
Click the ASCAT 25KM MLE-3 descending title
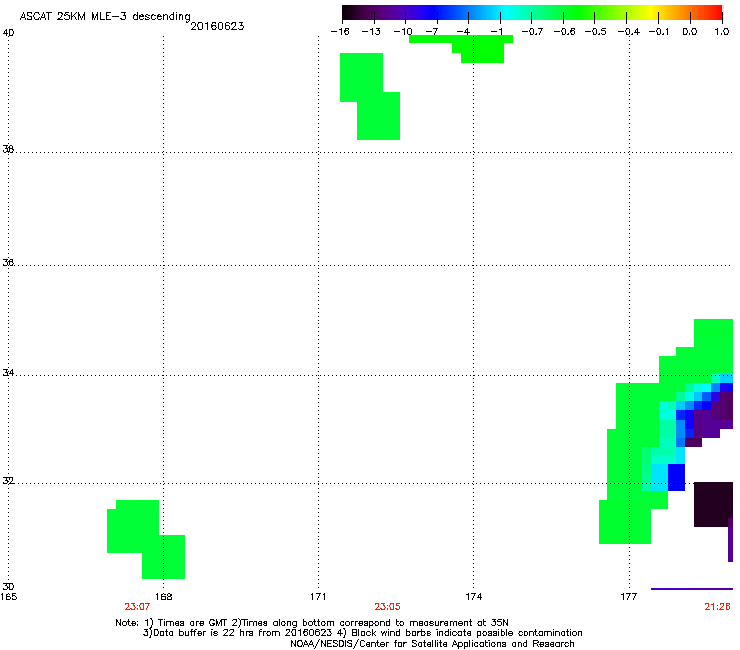click(x=105, y=17)
